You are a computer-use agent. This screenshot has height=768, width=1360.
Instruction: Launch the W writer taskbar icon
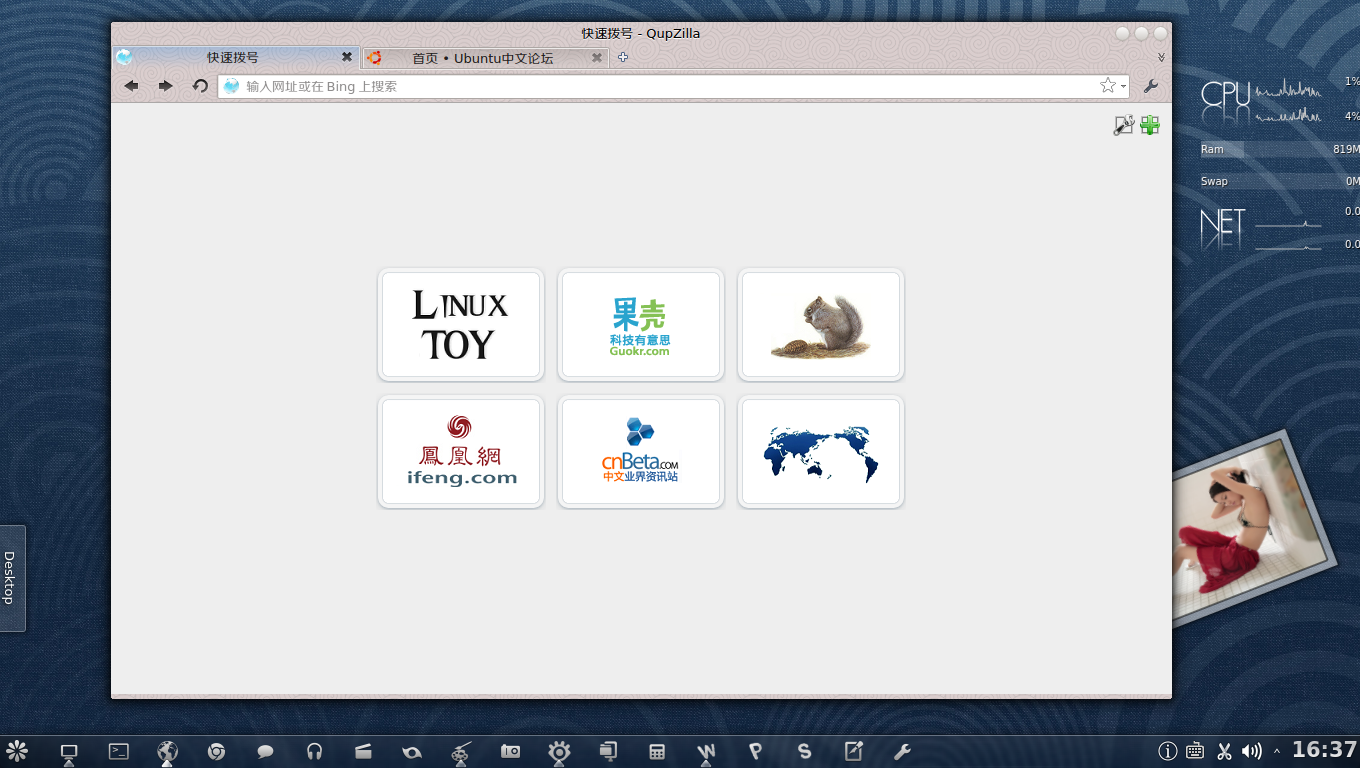coord(706,751)
